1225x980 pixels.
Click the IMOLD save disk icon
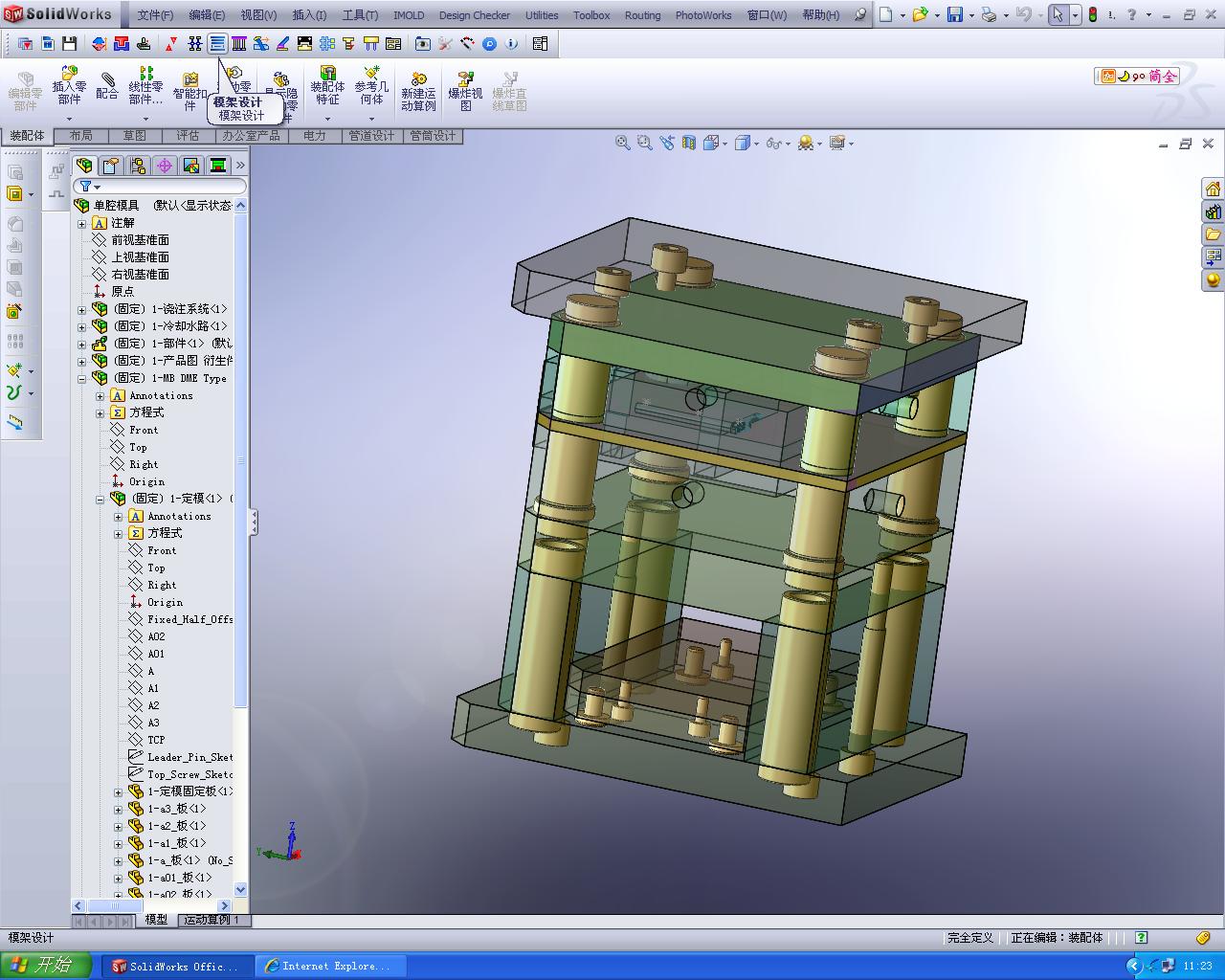[x=69, y=44]
